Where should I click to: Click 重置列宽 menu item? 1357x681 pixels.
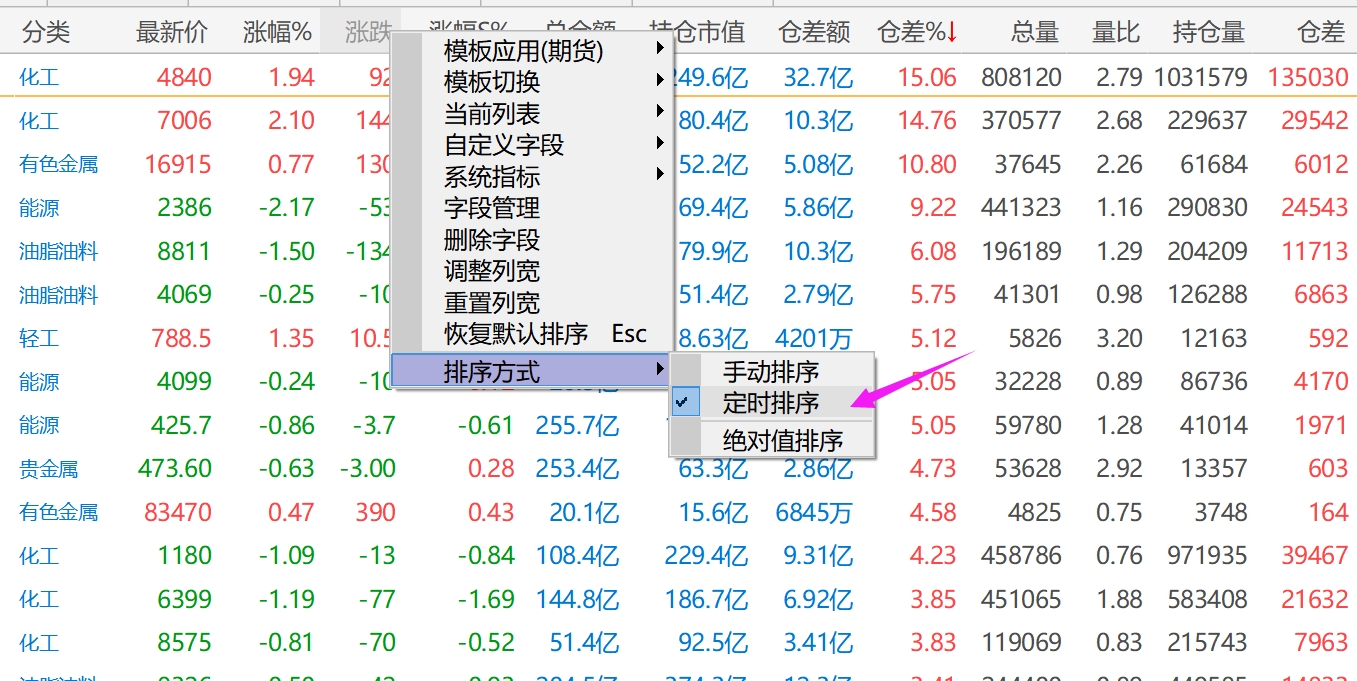(x=491, y=303)
